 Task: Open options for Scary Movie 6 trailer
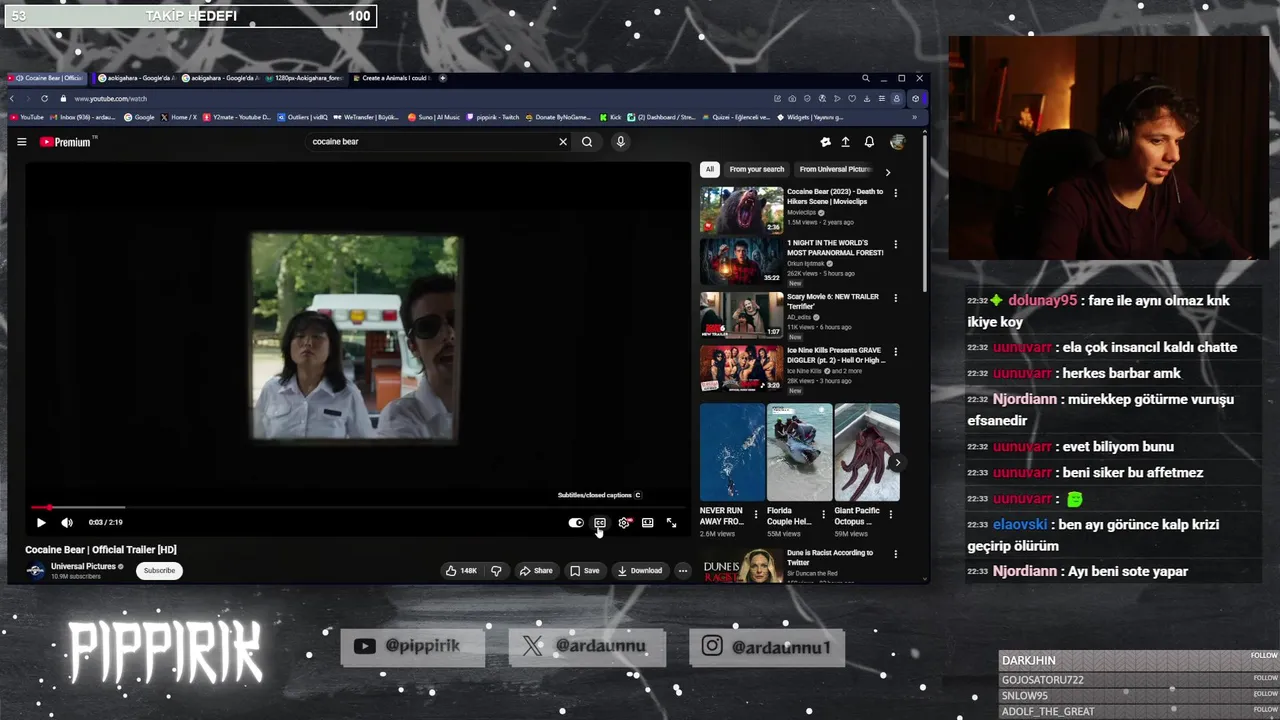895,298
